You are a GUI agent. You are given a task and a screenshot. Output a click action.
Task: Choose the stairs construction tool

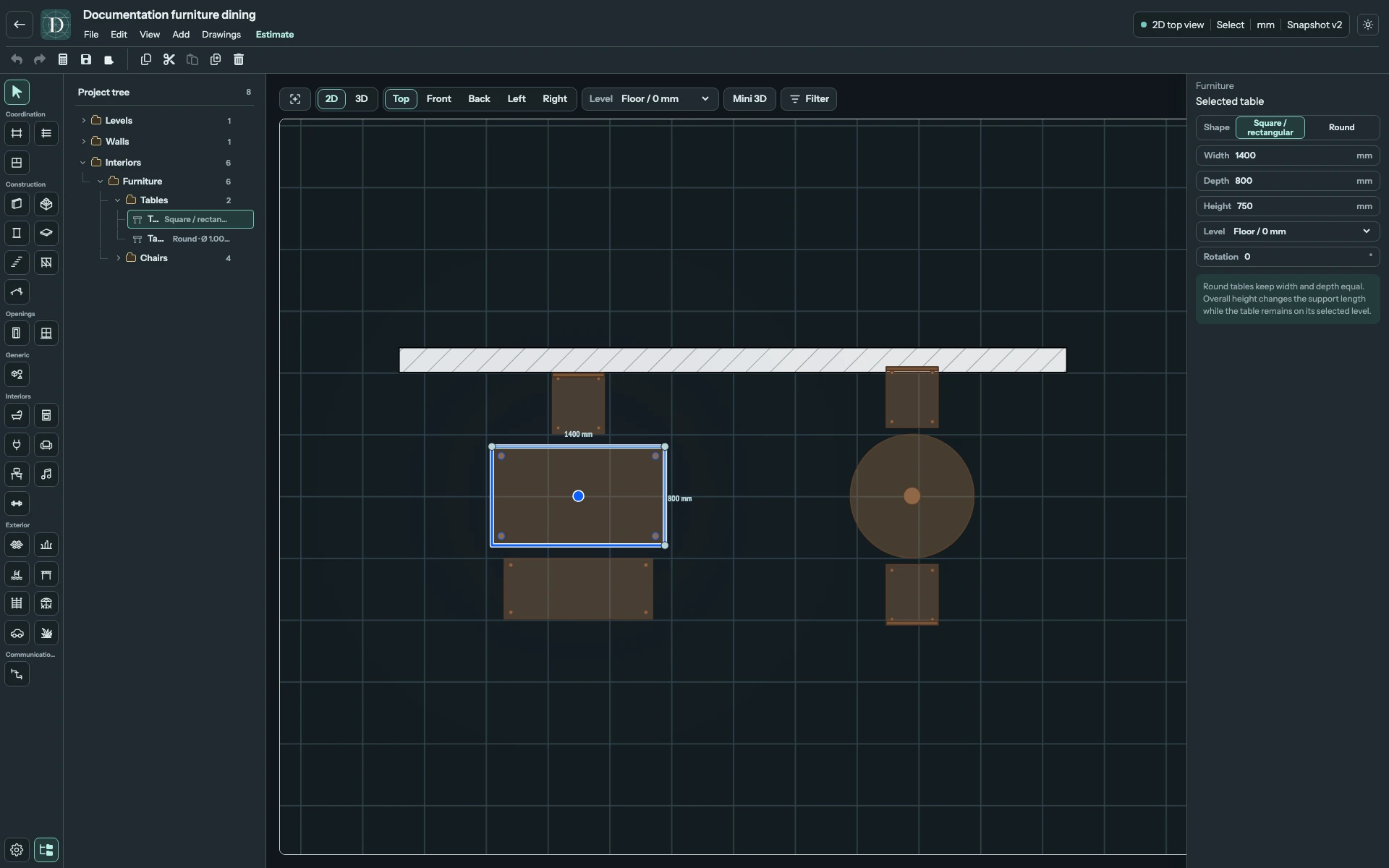point(17,263)
